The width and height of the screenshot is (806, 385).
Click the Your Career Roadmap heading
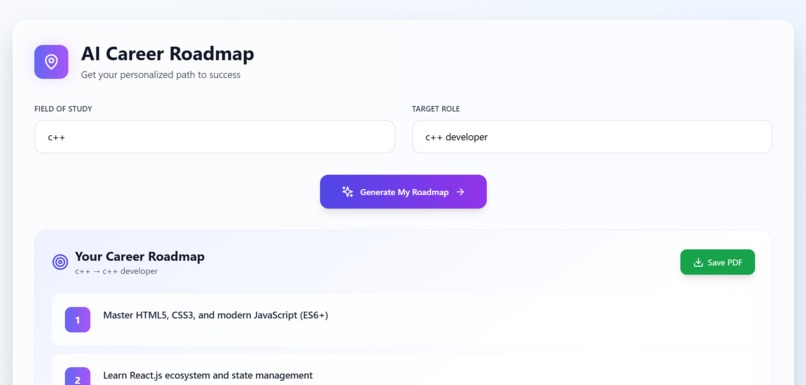pyautogui.click(x=140, y=256)
